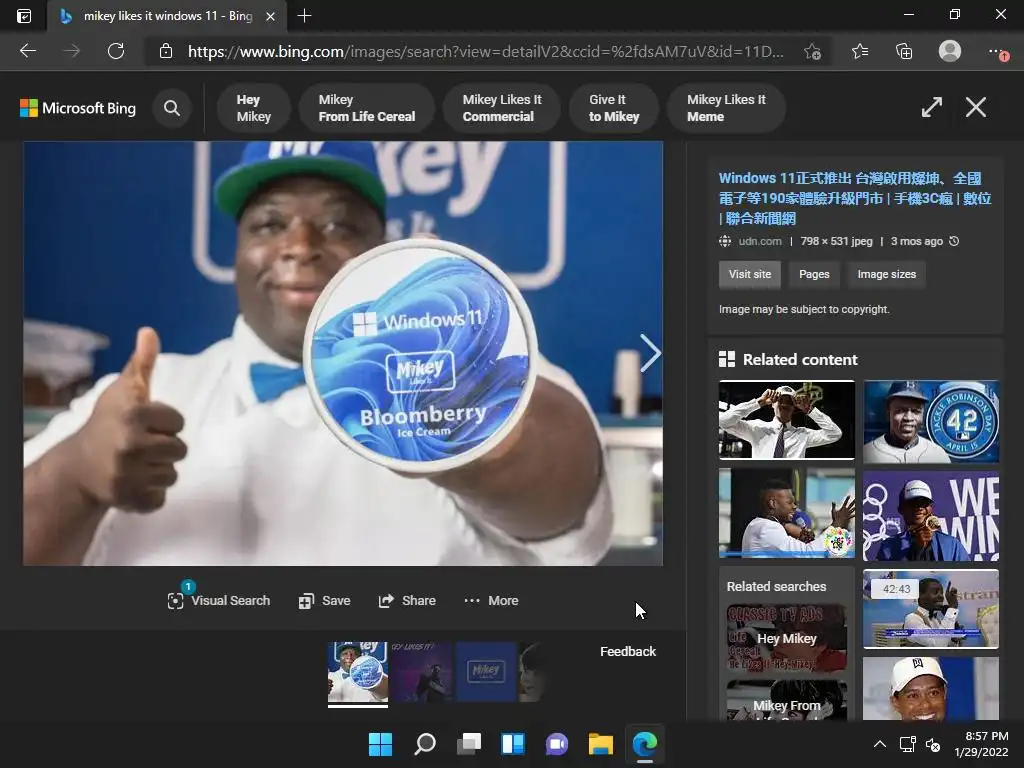Screen dimensions: 1024x768
Task: Show Pages containing this image
Action: point(814,274)
